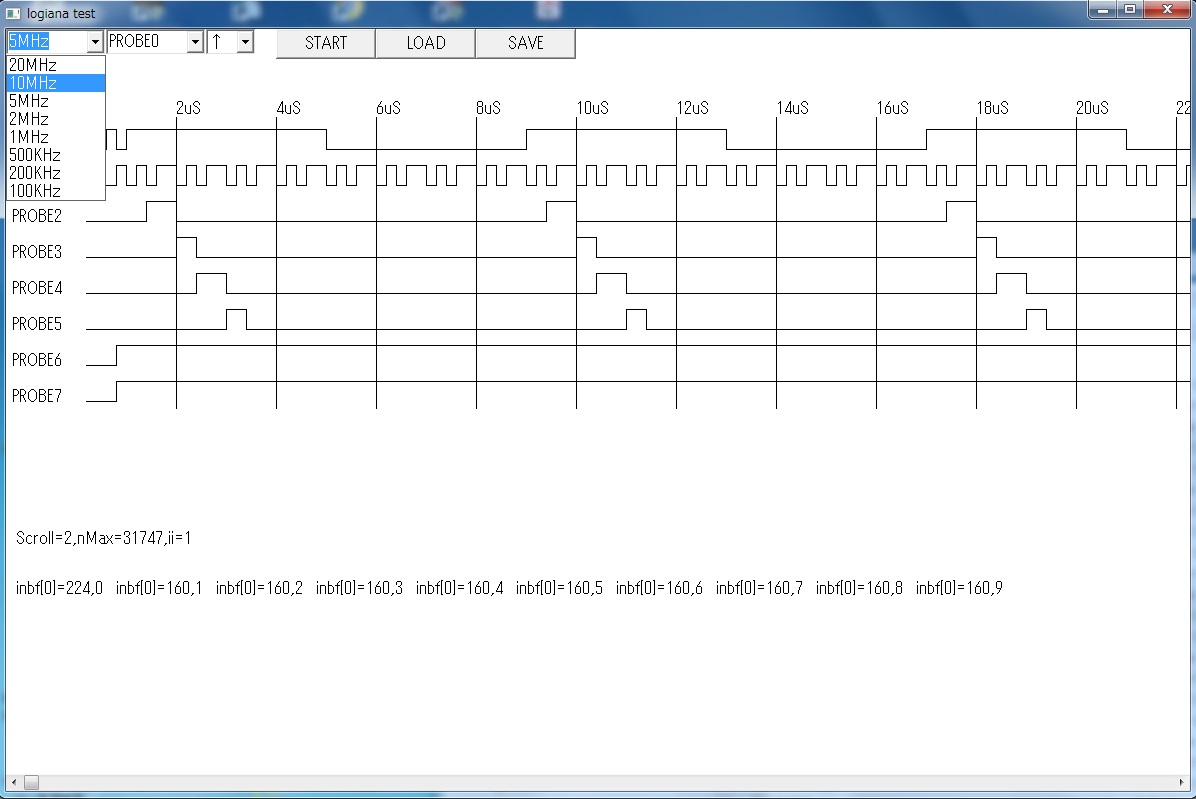This screenshot has width=1196, height=799.
Task: Click the 18uS time marker
Action: (x=992, y=108)
